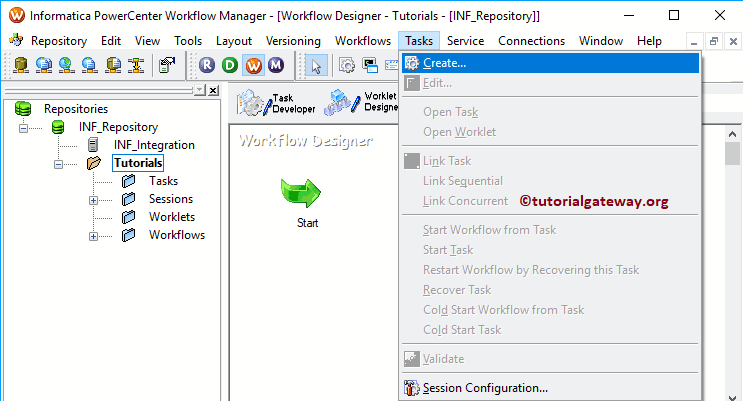Open the View menu

coord(147,41)
